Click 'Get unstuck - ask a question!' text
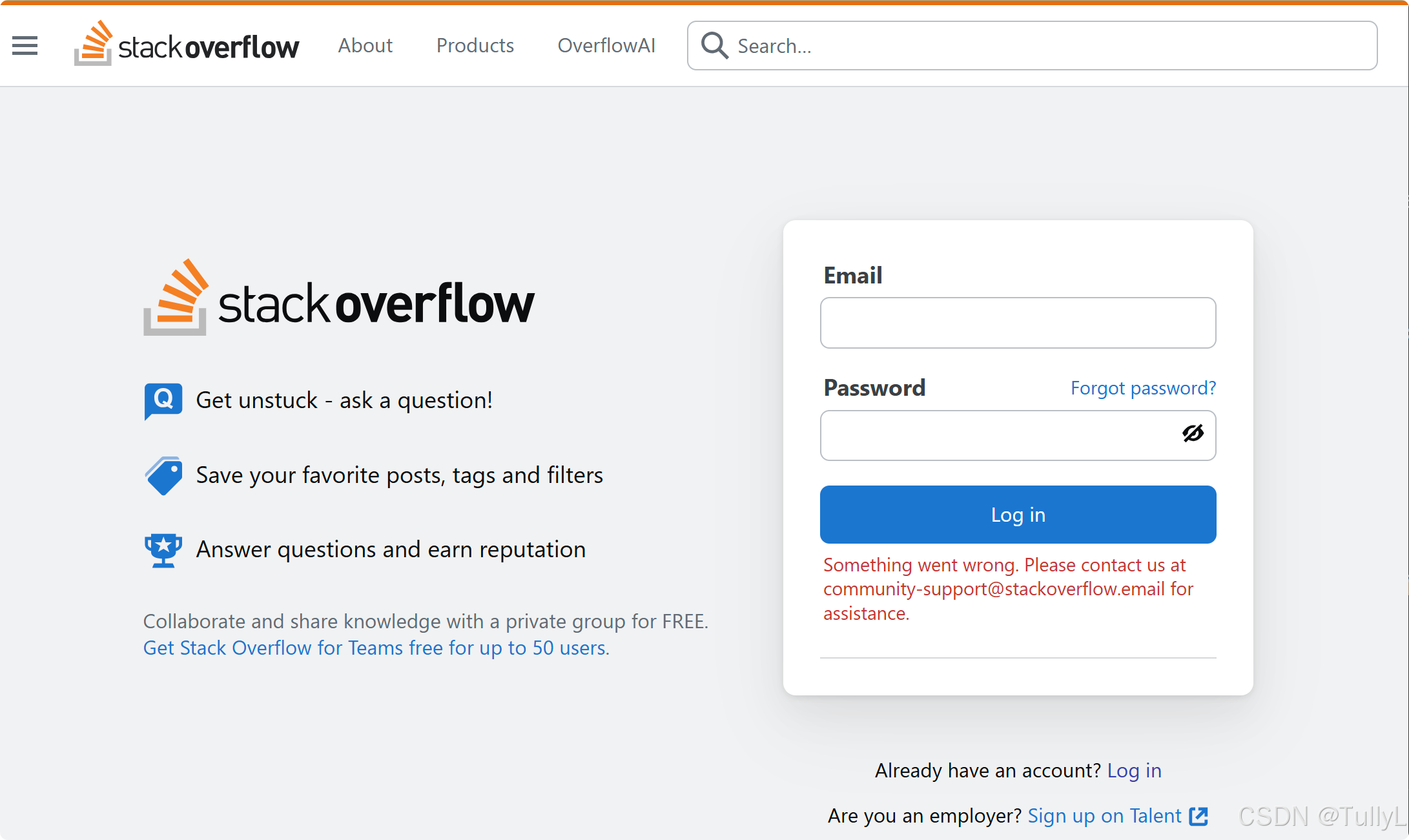 click(x=344, y=400)
